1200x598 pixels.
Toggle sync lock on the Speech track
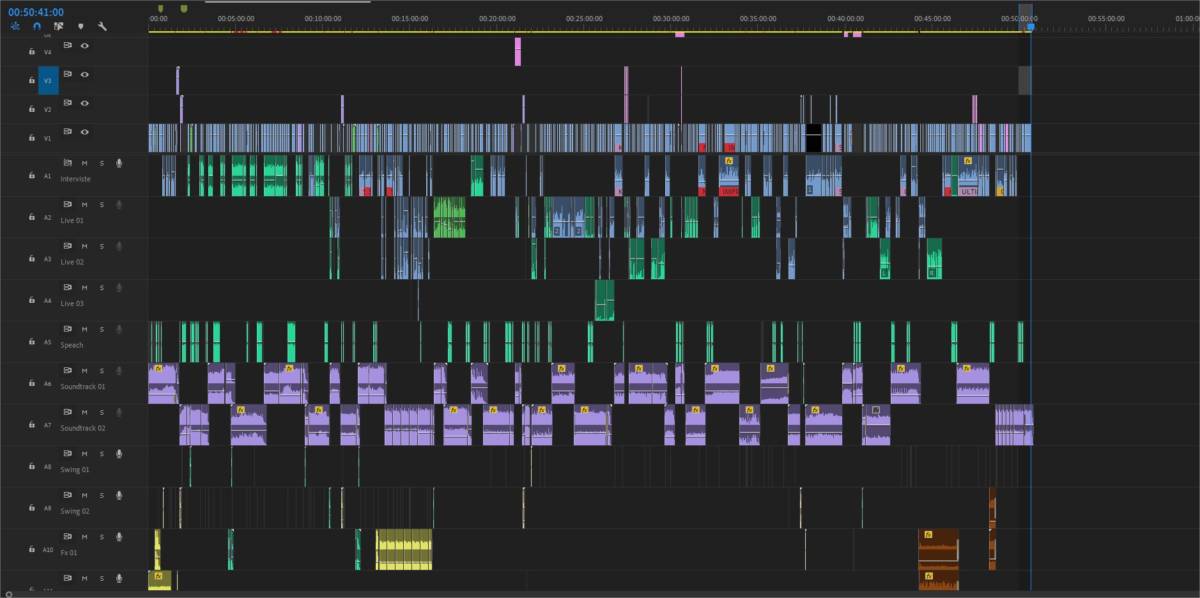click(x=66, y=328)
